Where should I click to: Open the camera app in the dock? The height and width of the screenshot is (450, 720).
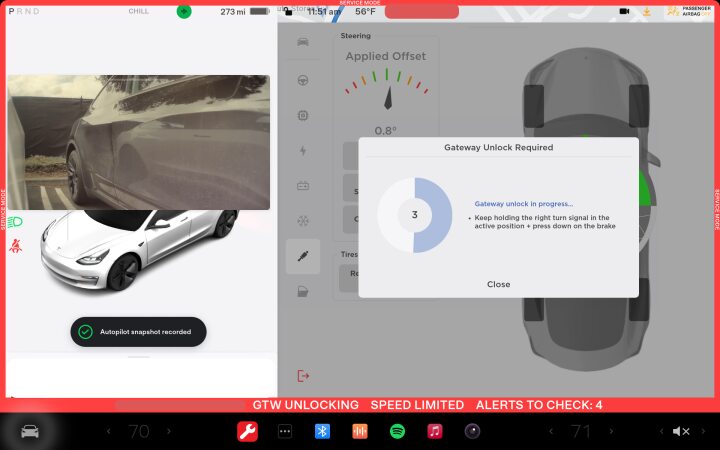pos(472,431)
